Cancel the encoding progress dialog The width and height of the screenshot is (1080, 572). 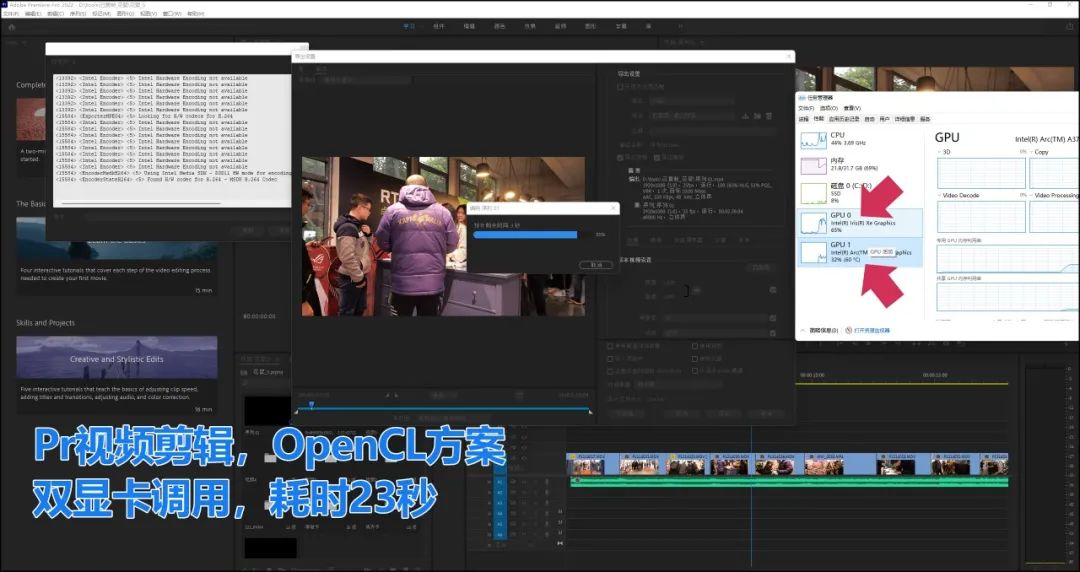click(596, 265)
